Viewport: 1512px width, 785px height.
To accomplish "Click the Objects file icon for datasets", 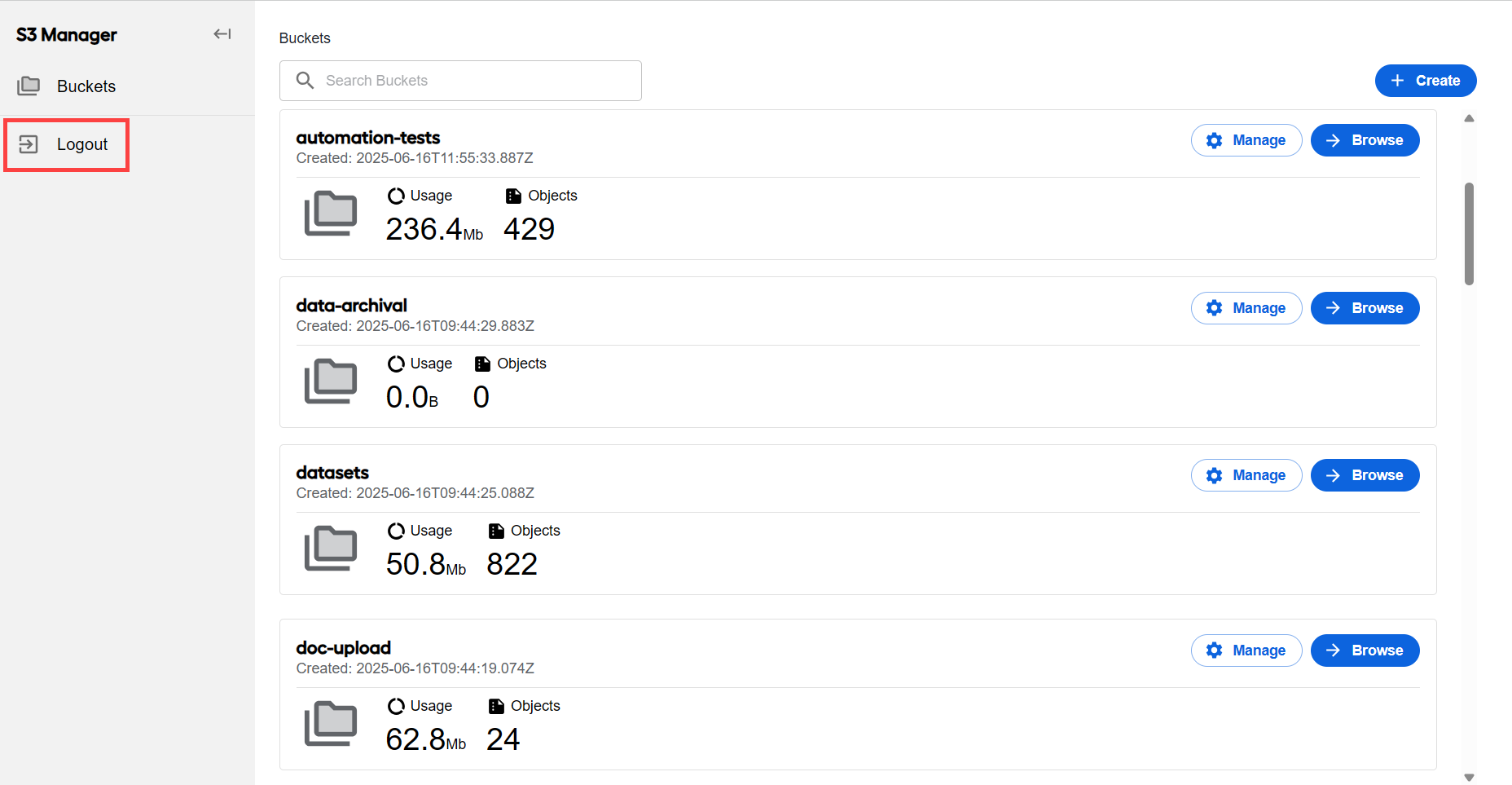I will [x=496, y=531].
